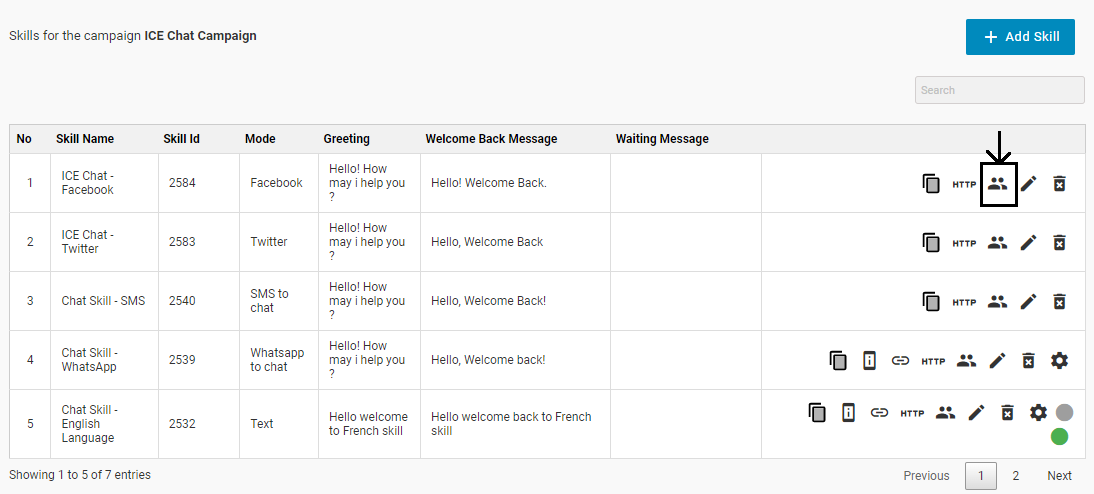
Task: Go to the Next page of entries
Action: coord(1059,476)
